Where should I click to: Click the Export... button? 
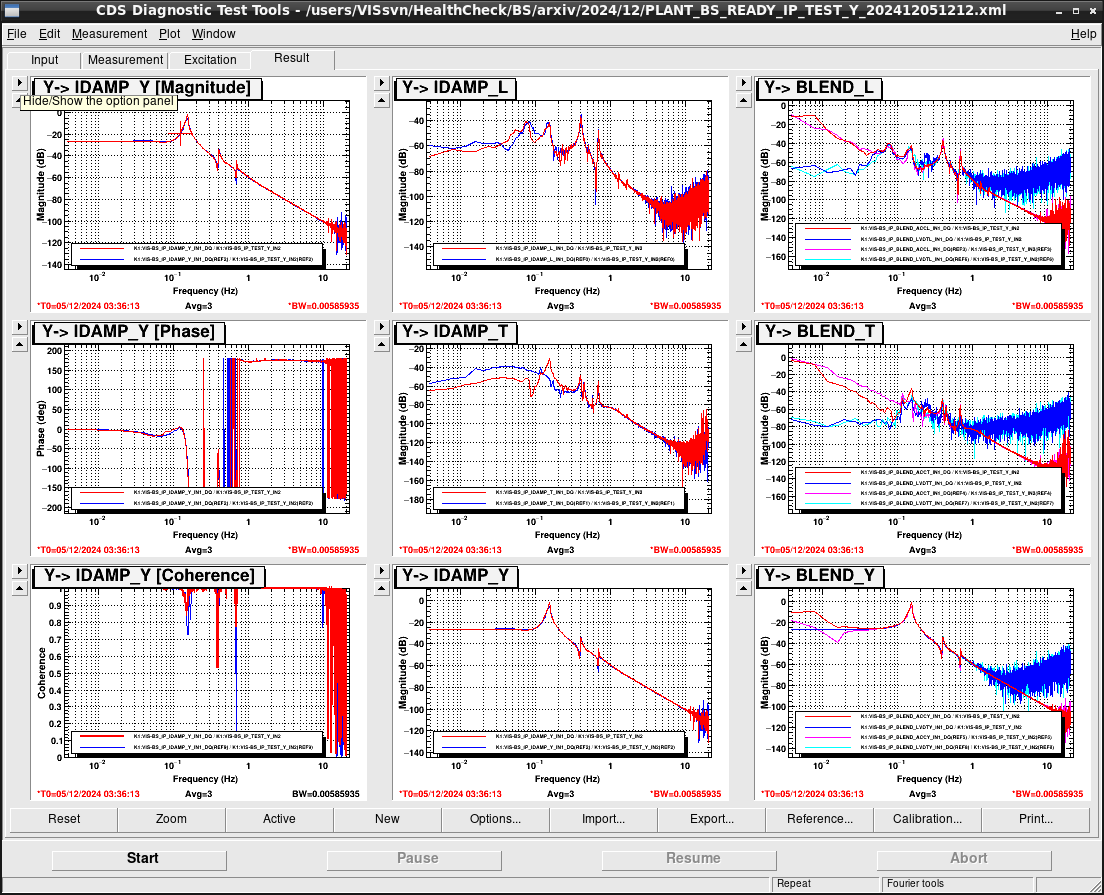(711, 819)
